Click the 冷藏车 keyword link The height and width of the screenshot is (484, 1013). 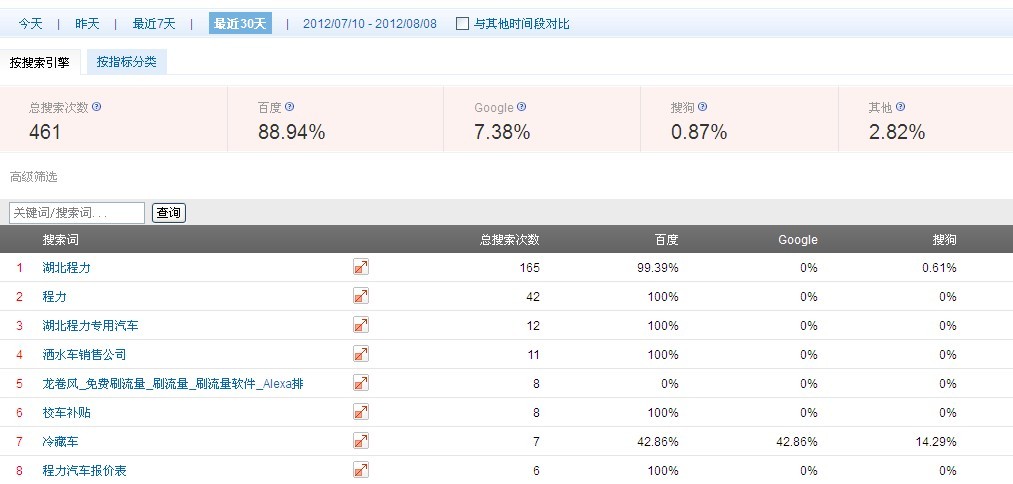(60, 441)
